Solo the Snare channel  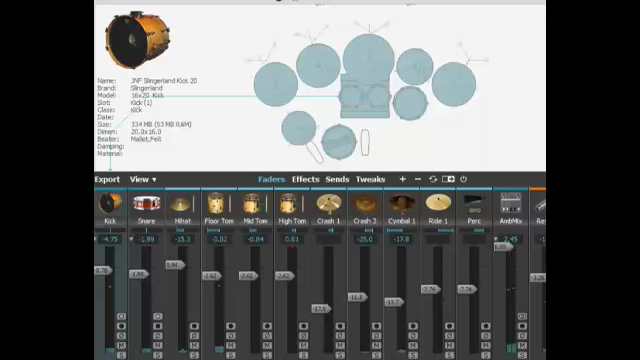[158, 356]
